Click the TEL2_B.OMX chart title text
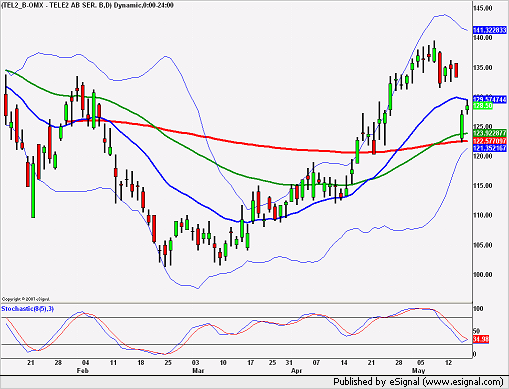Viewport: 509px width, 389px height. pos(88,5)
